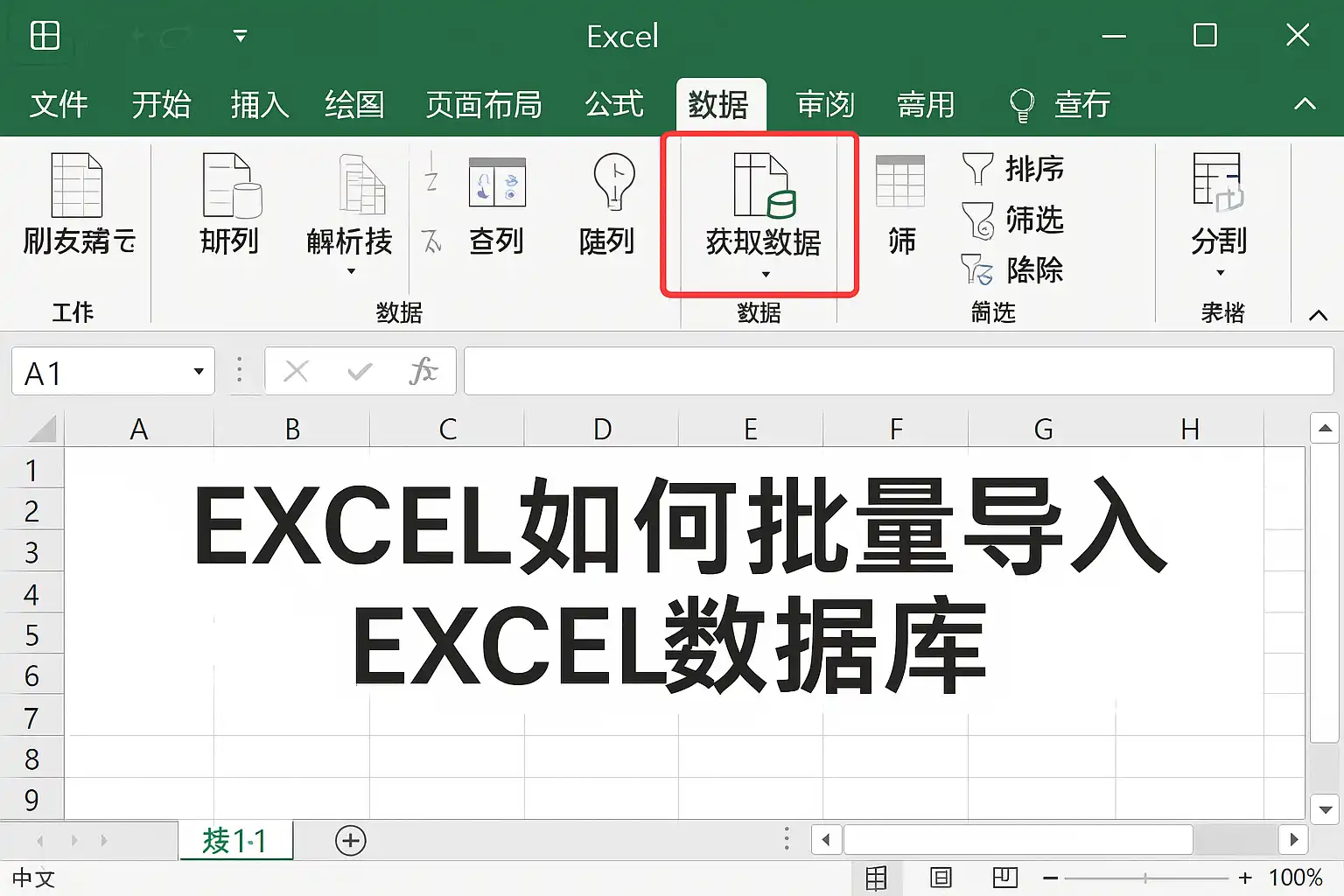Click the 分割 split table icon
The image size is (1344, 896).
(x=1219, y=182)
